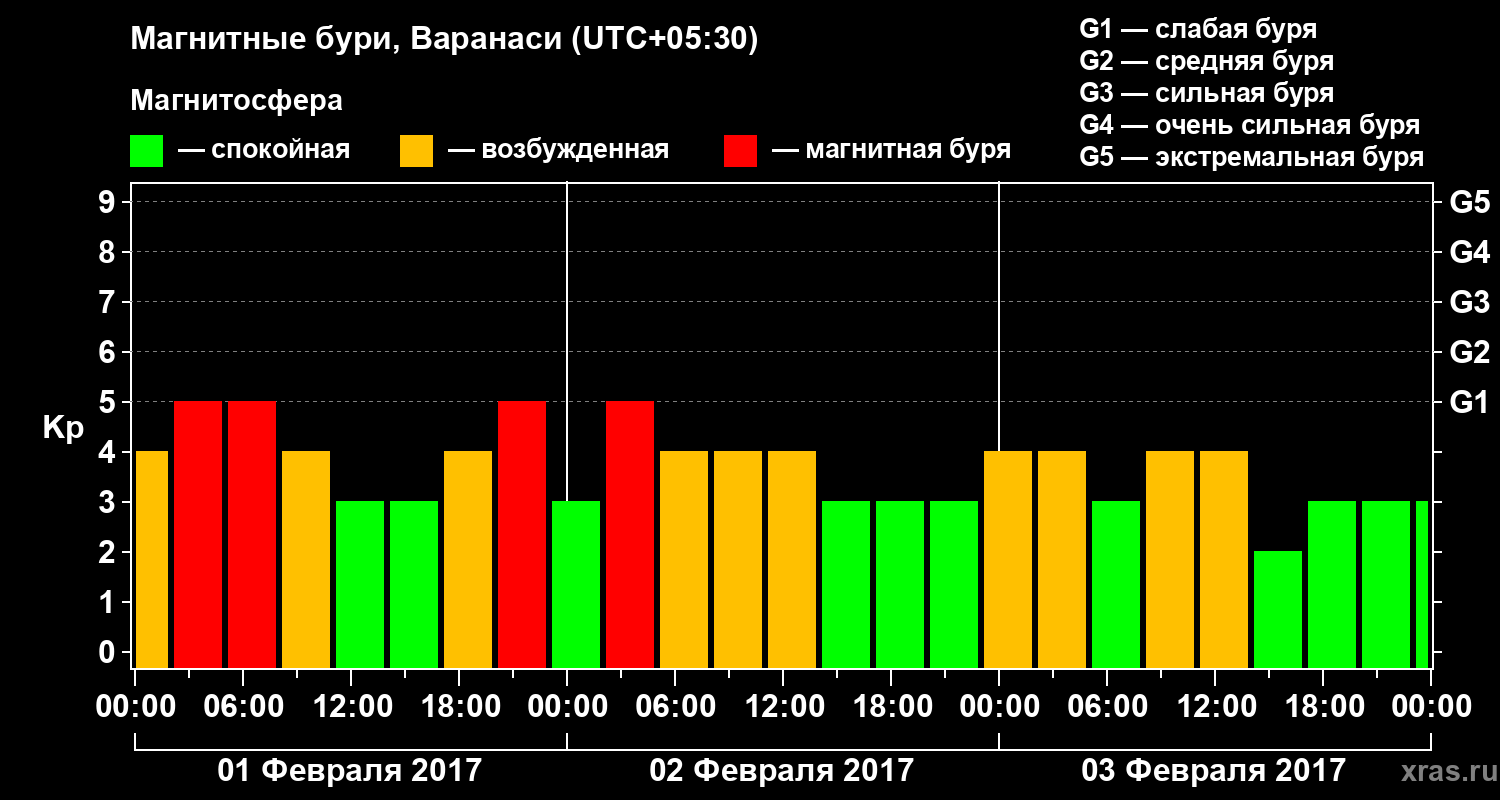This screenshot has width=1500, height=800.
Task: Click the 'Kp' axis label
Action: [63, 427]
